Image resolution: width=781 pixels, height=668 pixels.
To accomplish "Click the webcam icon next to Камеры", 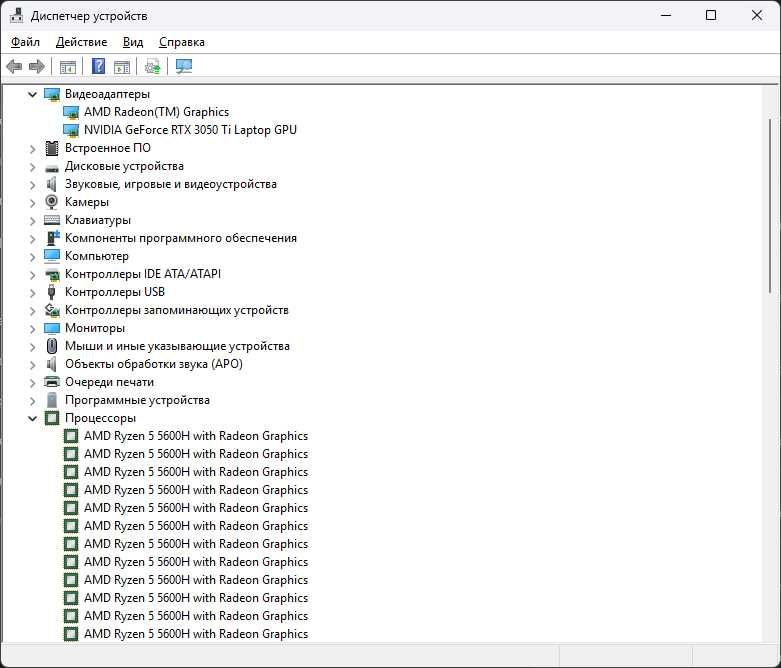I will pyautogui.click(x=52, y=202).
